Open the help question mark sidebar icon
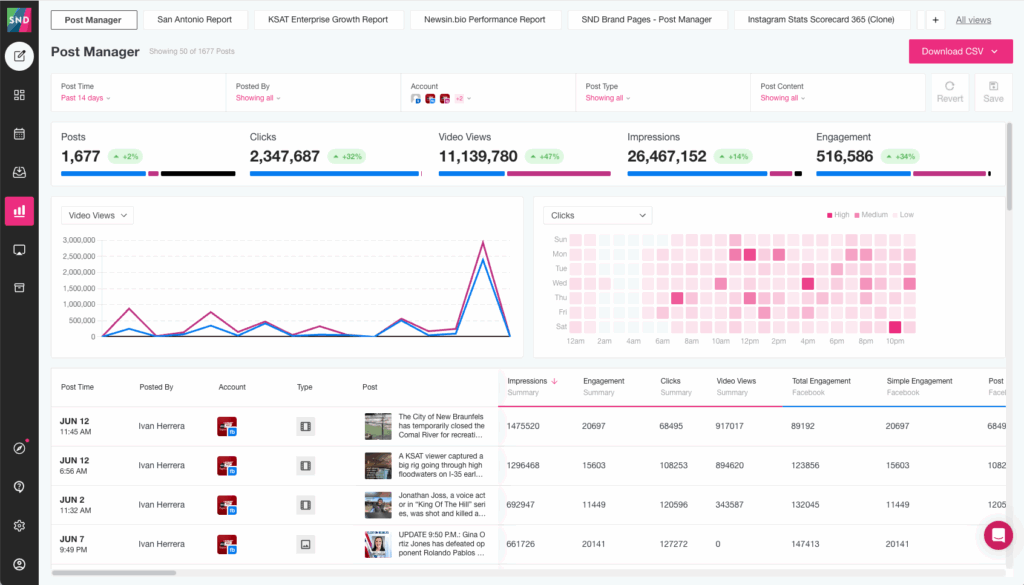This screenshot has height=585, width=1024. pyautogui.click(x=20, y=487)
